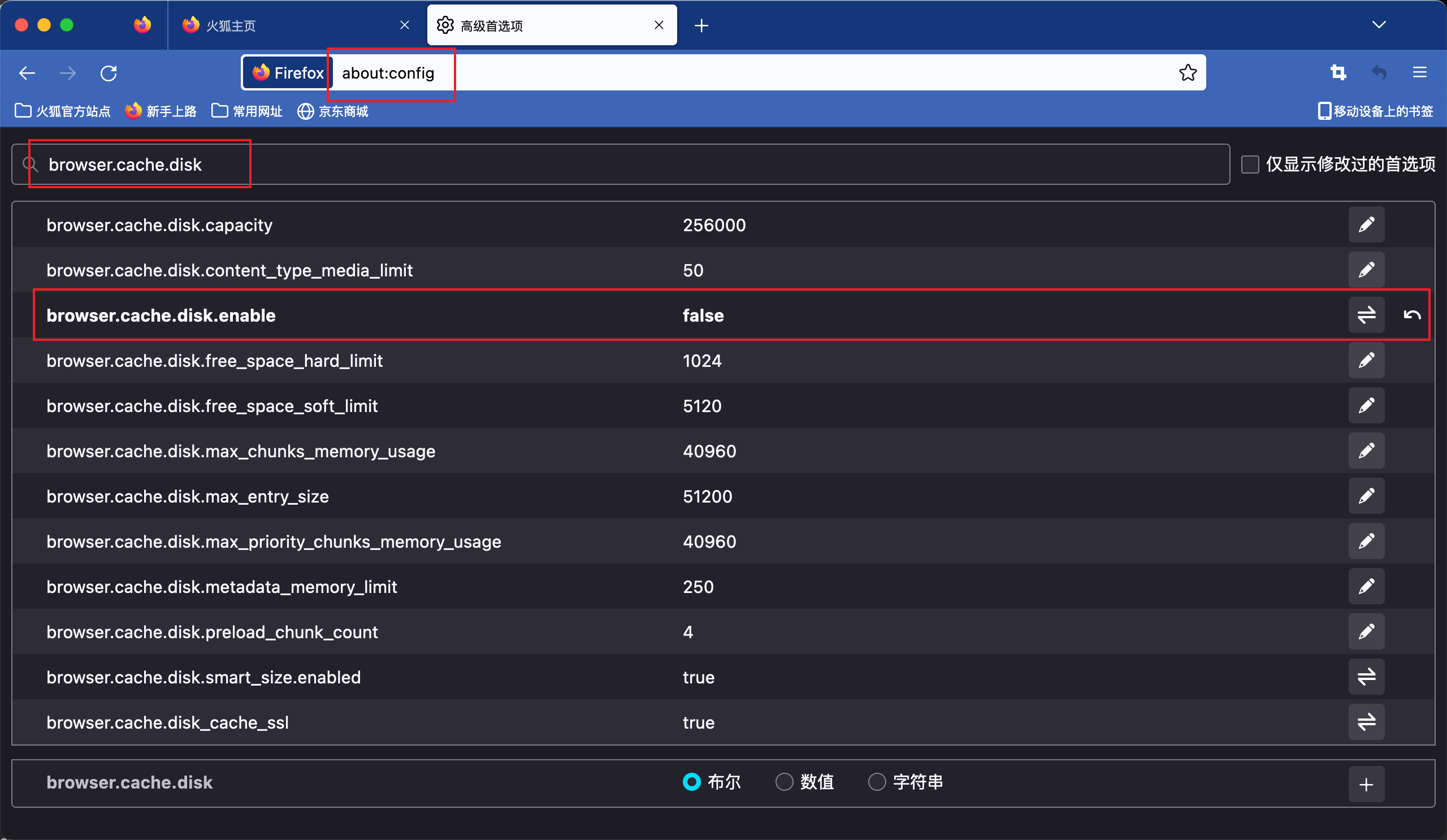The image size is (1447, 840).
Task: Reload the page with refresh icon
Action: click(109, 73)
